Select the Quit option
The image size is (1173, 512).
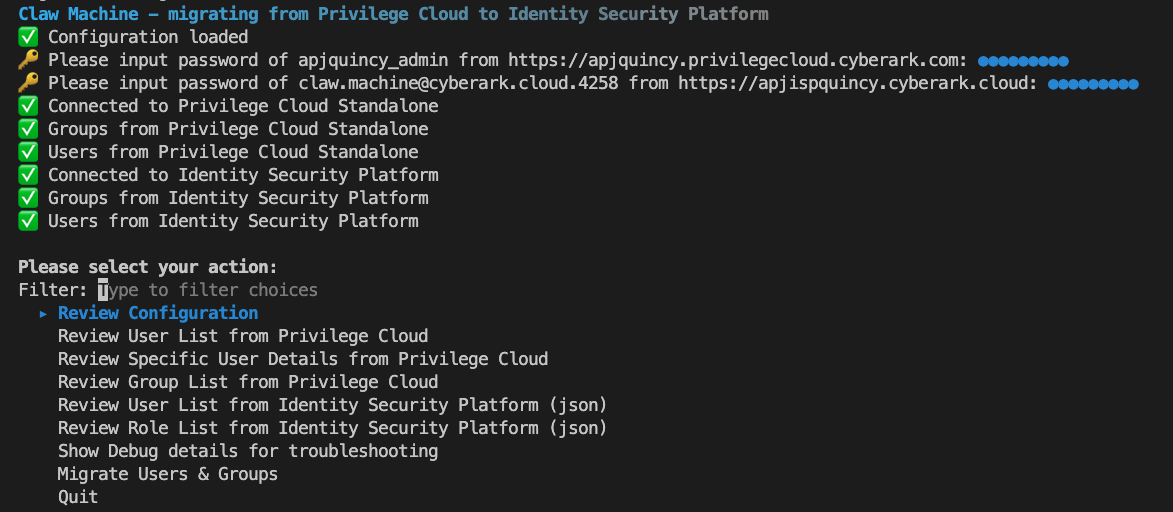78,498
